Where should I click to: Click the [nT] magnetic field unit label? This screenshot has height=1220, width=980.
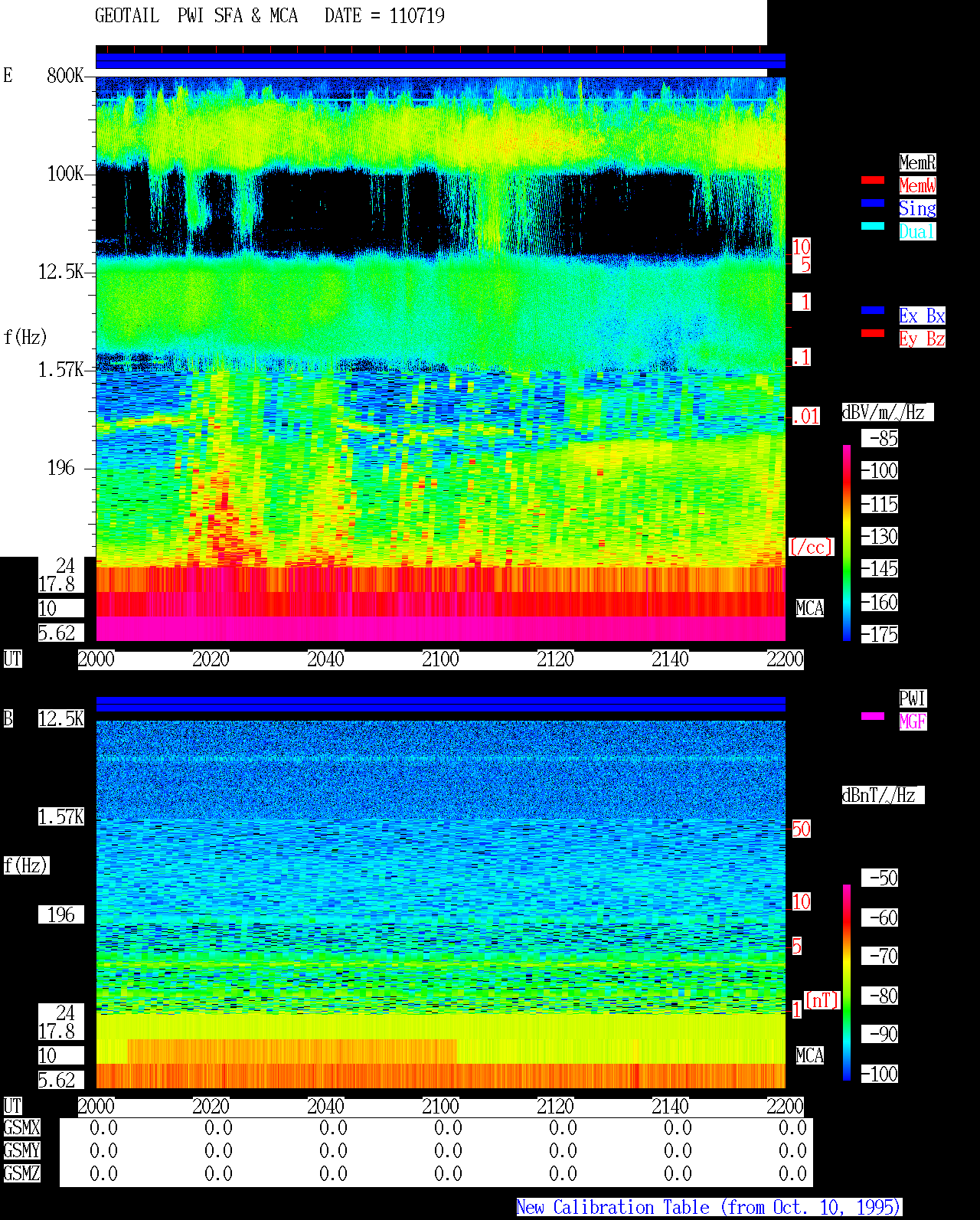(x=822, y=1000)
